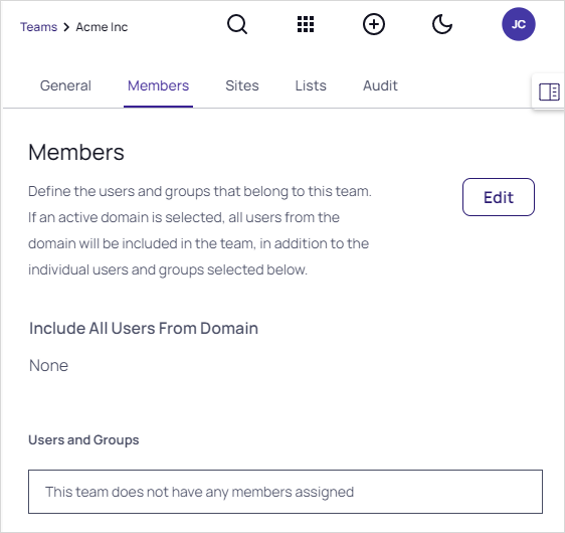Toggle the side panel layout icon
The image size is (565, 533).
click(x=549, y=92)
